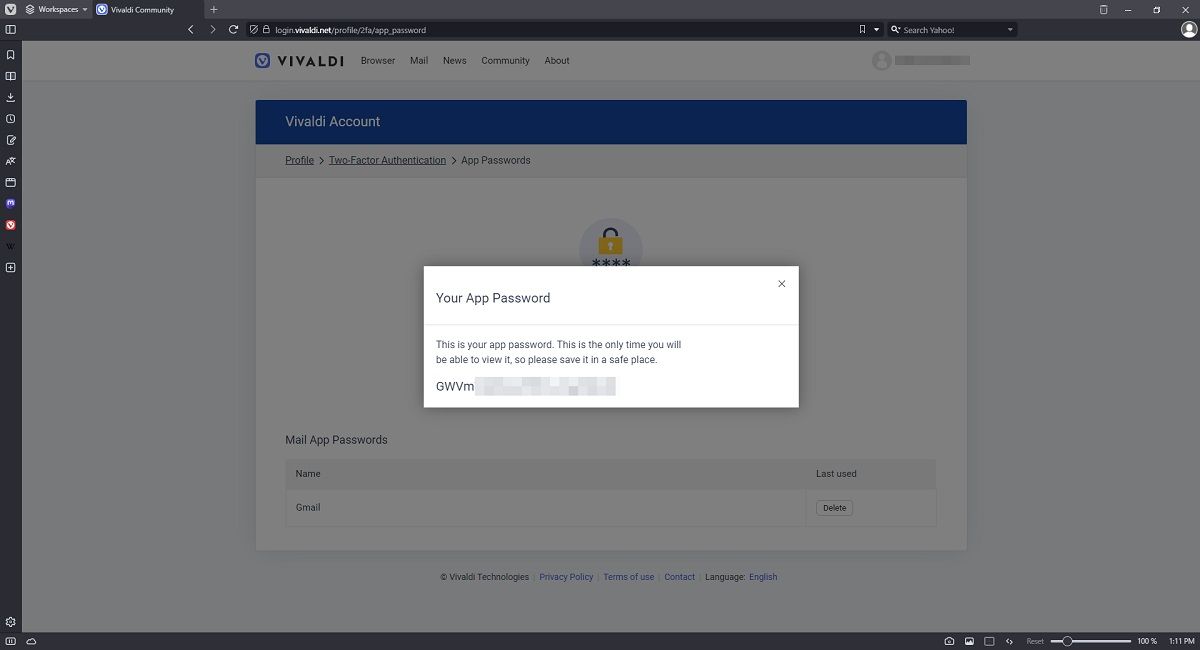Change language via English link
This screenshot has width=1200, height=650.
(x=763, y=577)
